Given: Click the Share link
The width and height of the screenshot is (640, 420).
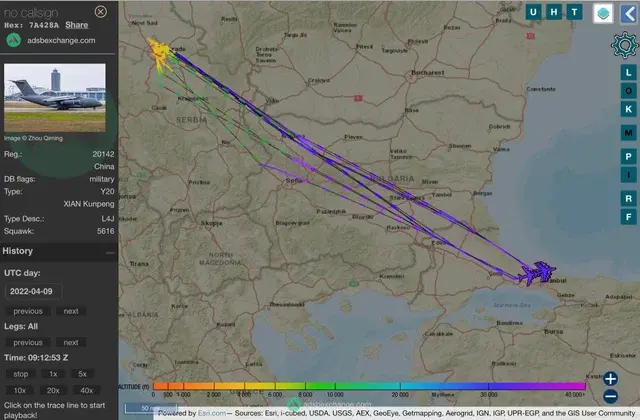Looking at the screenshot, I should (77, 25).
